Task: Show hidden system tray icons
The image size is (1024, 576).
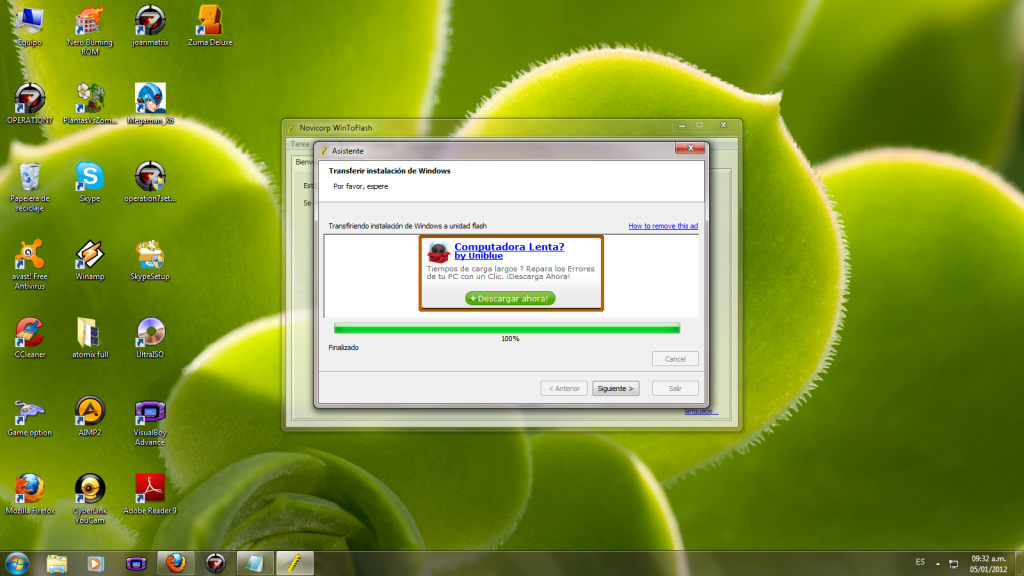Action: tap(938, 563)
